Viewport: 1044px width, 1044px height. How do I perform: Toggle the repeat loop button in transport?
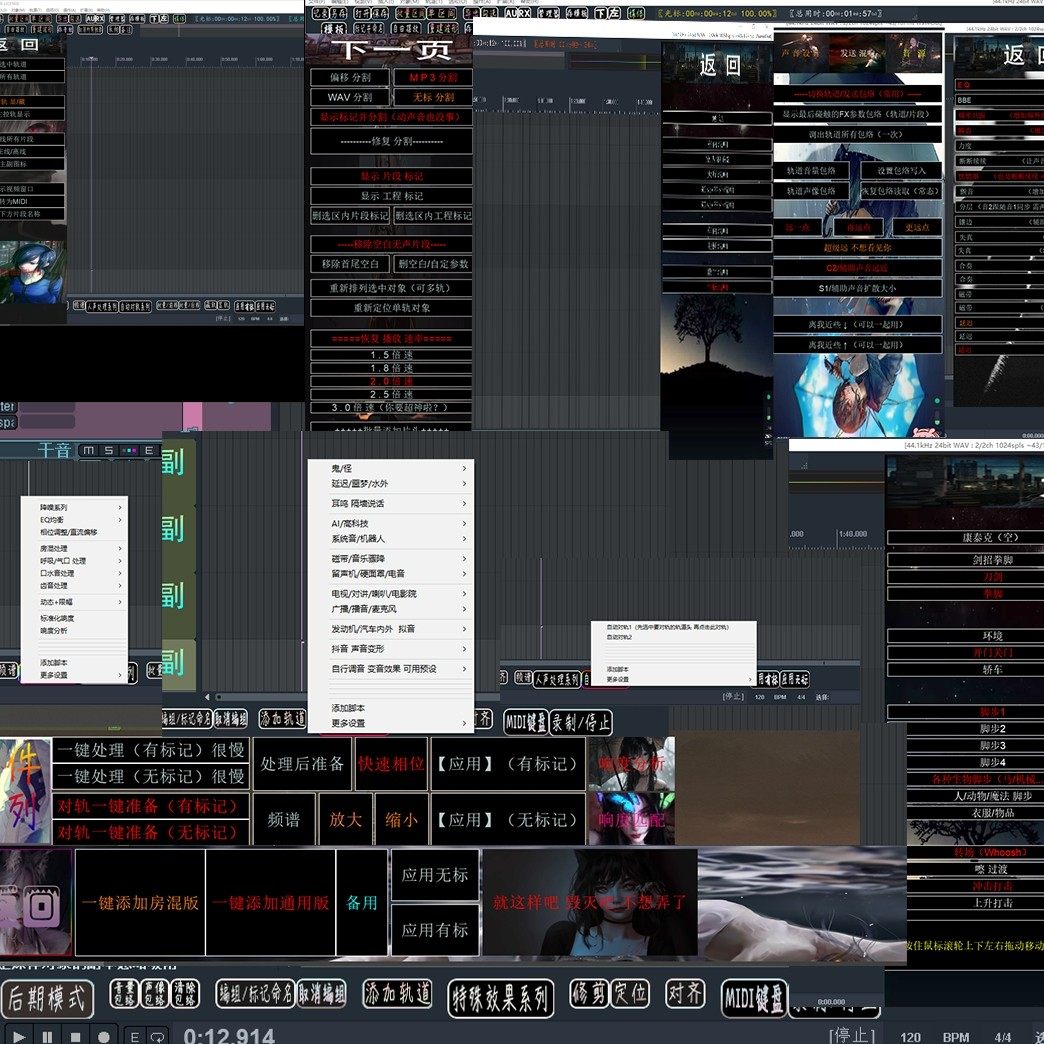158,1037
